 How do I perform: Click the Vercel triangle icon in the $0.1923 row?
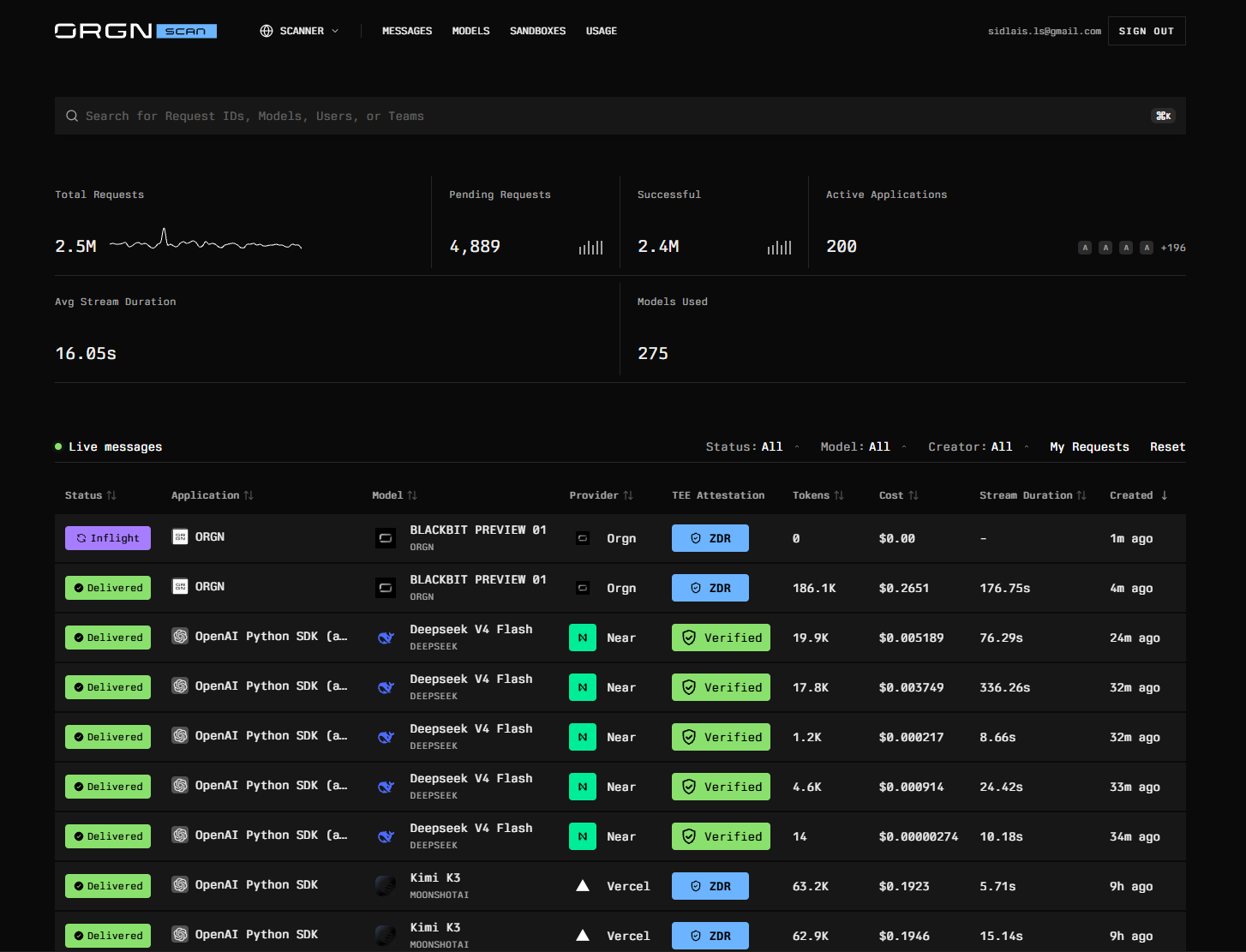pyautogui.click(x=583, y=886)
